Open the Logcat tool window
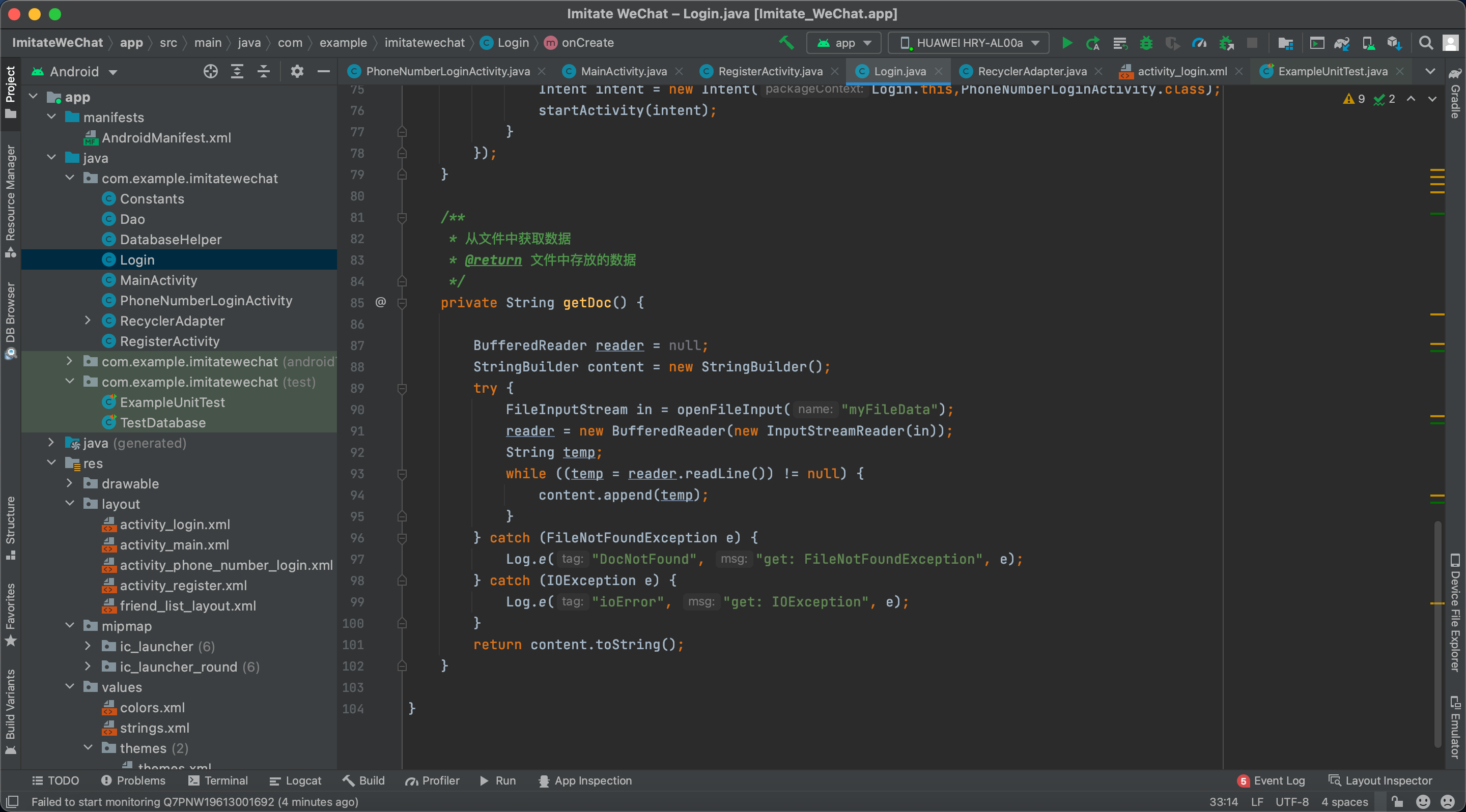1466x812 pixels. pos(296,781)
